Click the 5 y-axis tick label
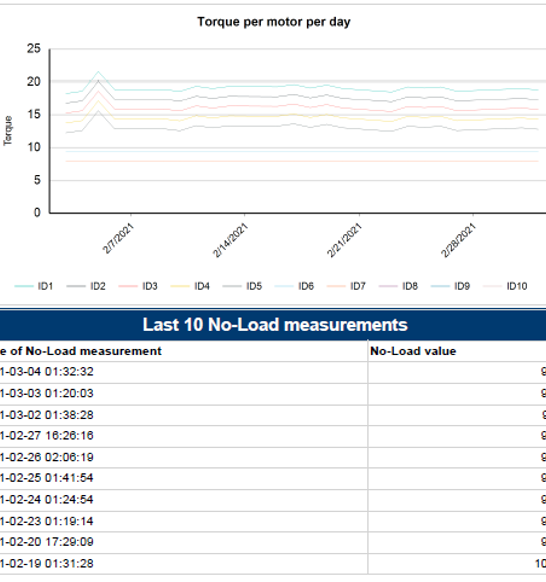Viewport: 546px width, 582px height. [37, 180]
